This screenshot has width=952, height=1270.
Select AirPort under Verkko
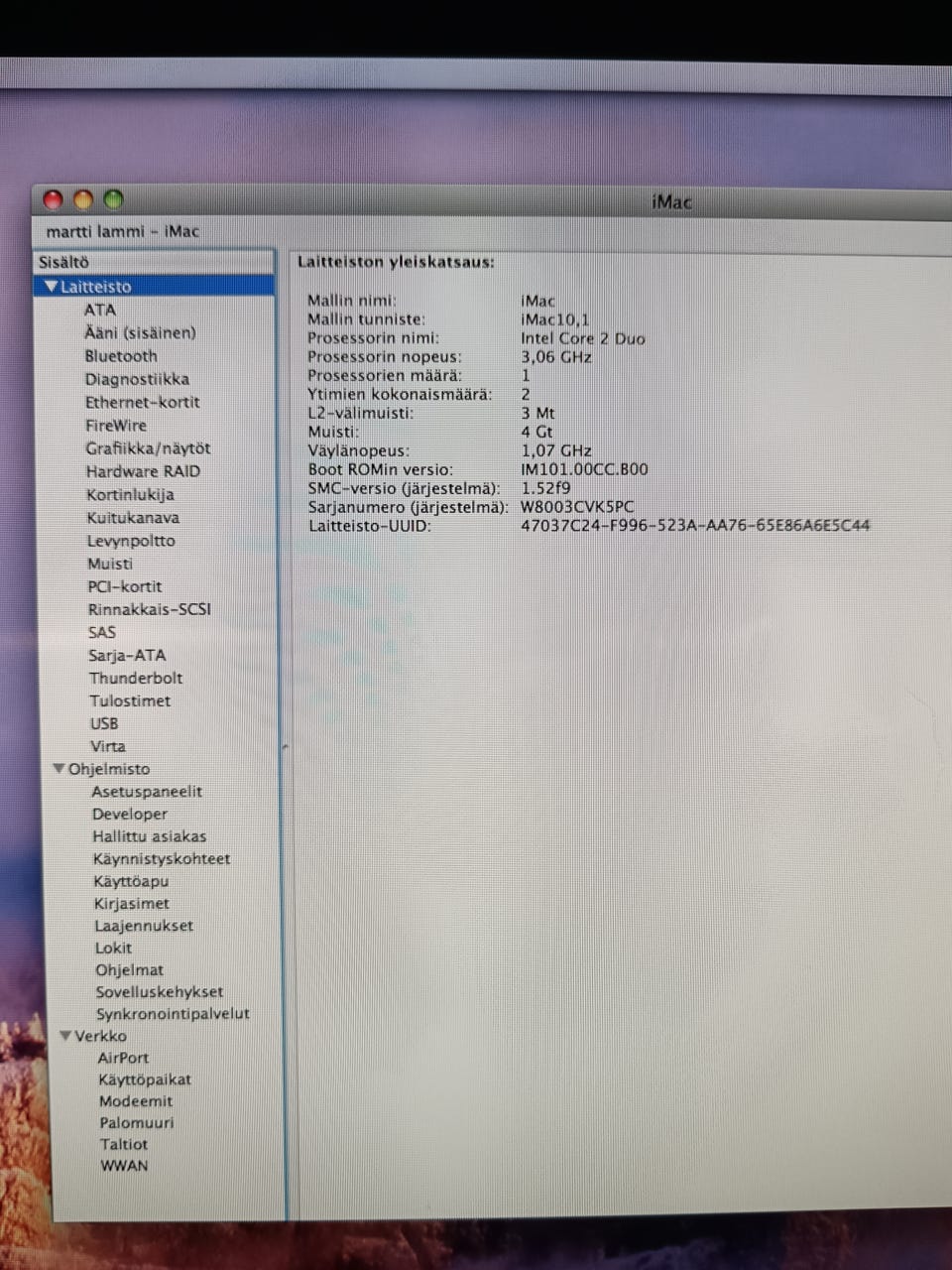(123, 1058)
